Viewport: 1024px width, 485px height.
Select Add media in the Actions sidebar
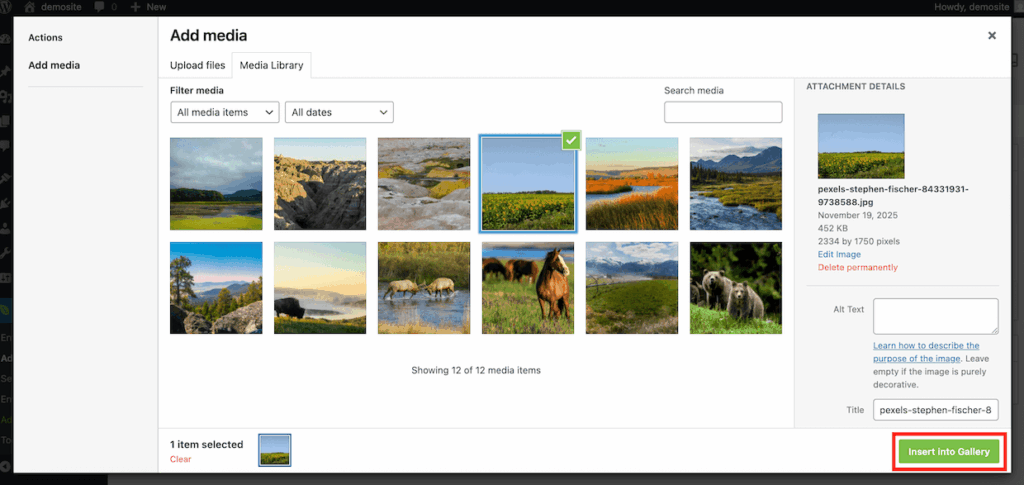coord(54,65)
